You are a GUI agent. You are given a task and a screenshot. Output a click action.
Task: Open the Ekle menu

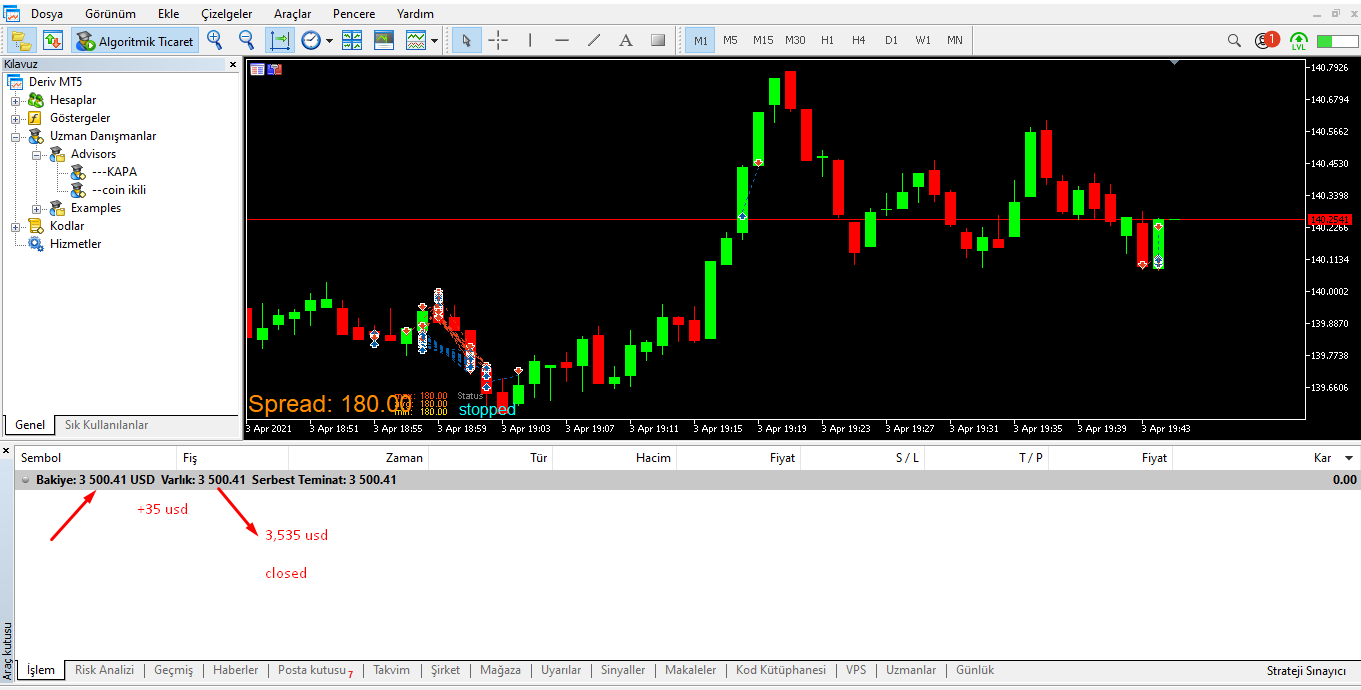click(x=169, y=14)
